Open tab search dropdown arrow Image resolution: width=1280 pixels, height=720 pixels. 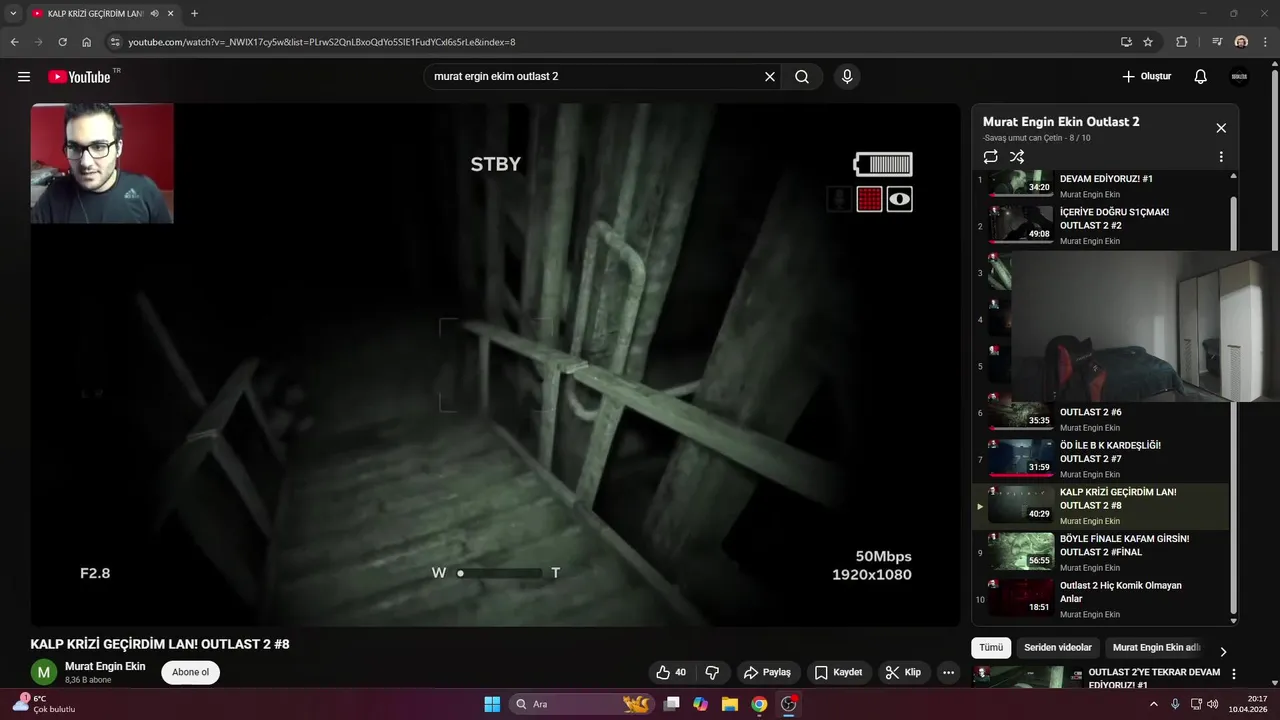click(x=13, y=13)
